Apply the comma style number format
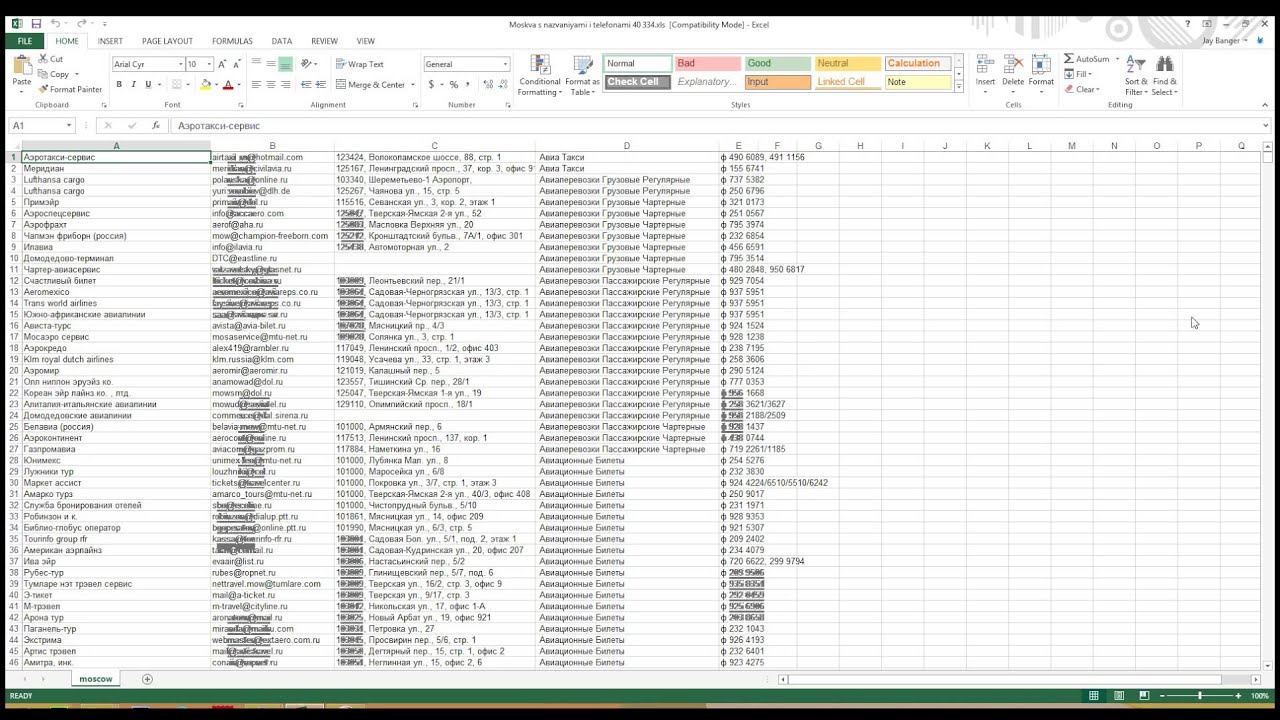 pos(468,85)
